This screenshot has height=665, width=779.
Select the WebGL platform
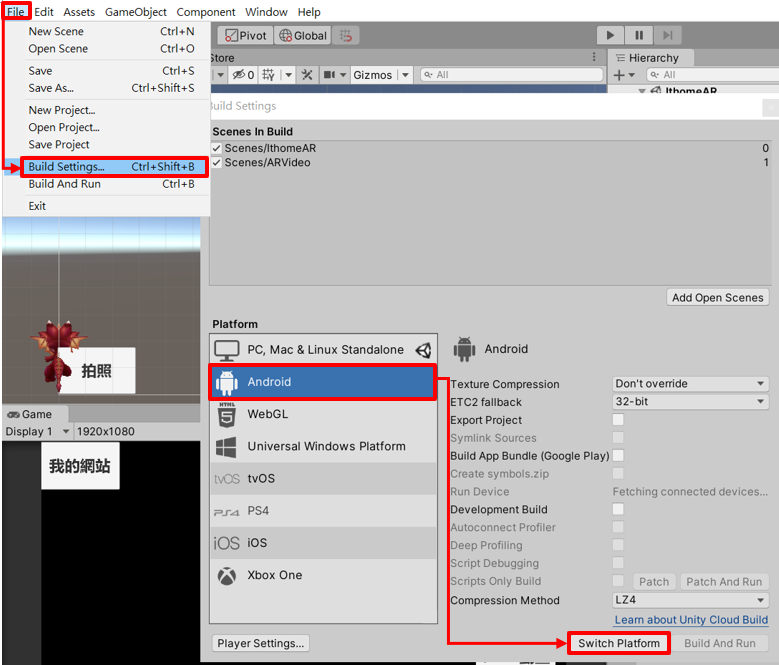coord(323,414)
